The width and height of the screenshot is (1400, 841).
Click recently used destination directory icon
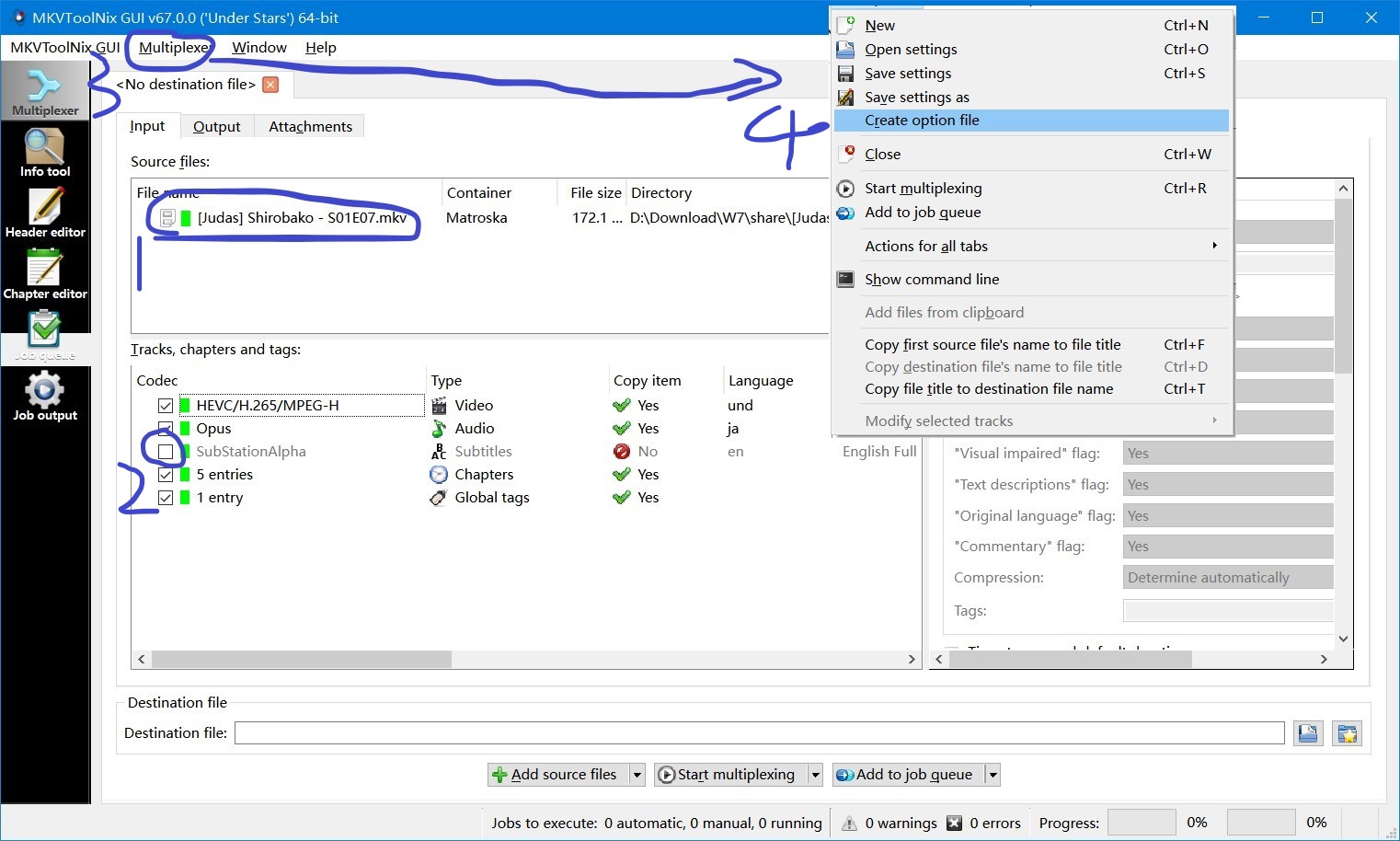tap(1347, 733)
